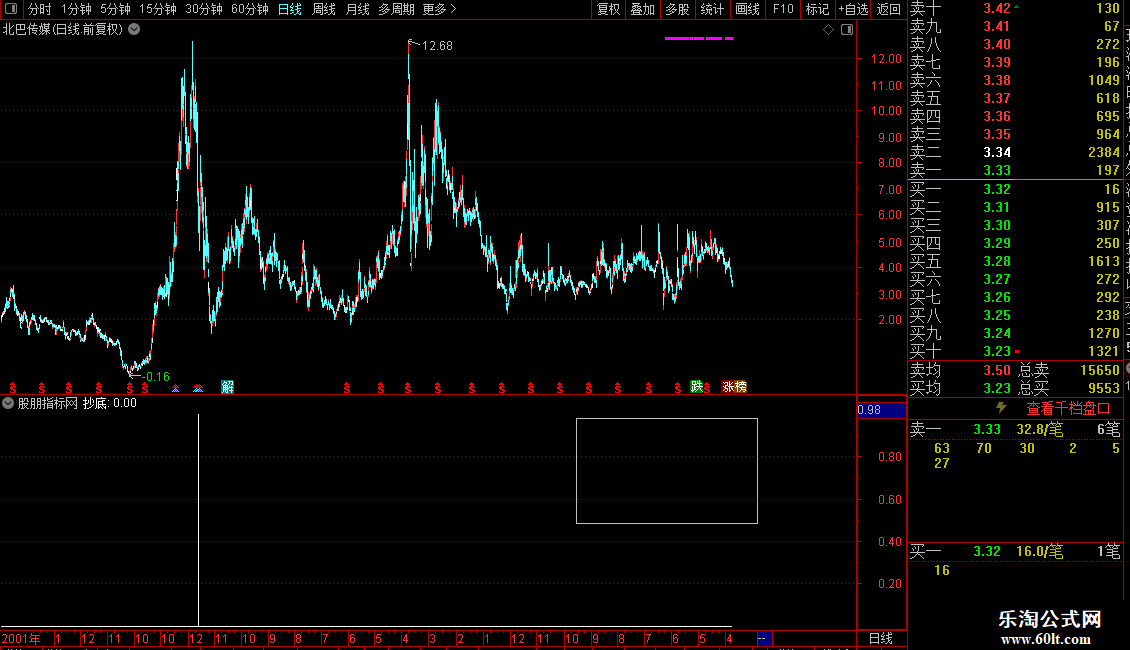The image size is (1130, 650).
Task: Toggle the left sidebar panel icon
Action: click(11, 9)
